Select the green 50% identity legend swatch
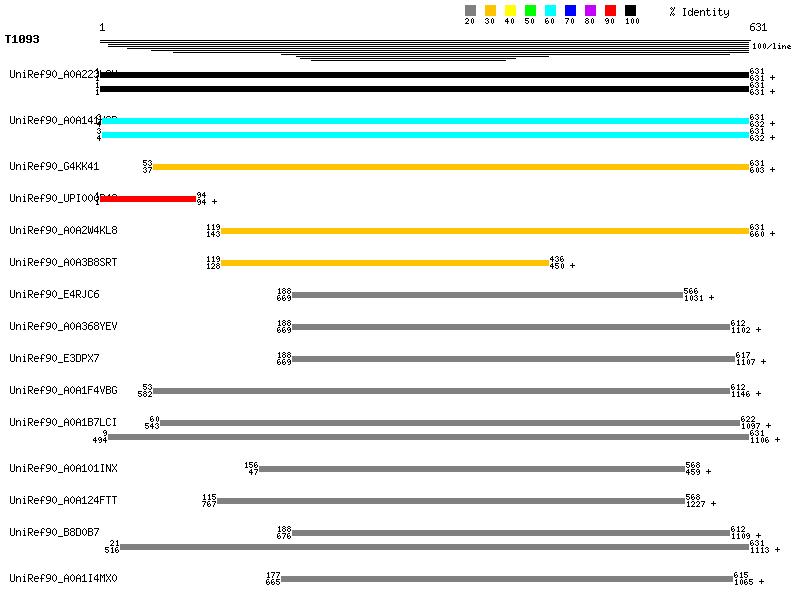 click(x=530, y=10)
